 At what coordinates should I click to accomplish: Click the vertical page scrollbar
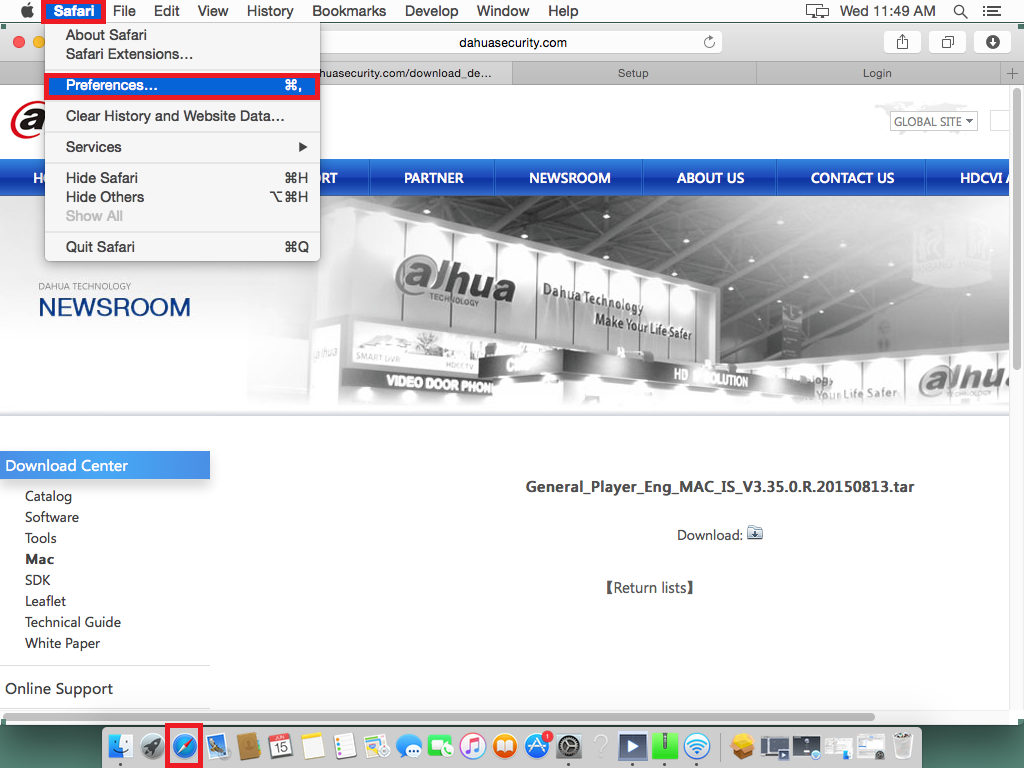(x=1016, y=229)
